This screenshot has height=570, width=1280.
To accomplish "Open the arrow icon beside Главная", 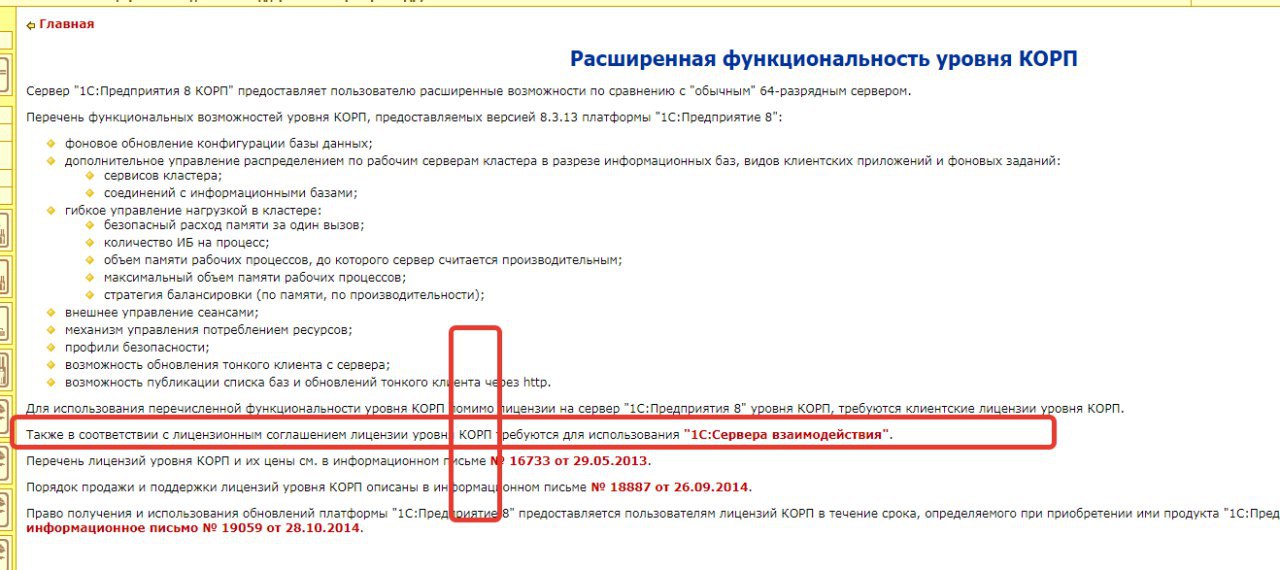I will (31, 25).
